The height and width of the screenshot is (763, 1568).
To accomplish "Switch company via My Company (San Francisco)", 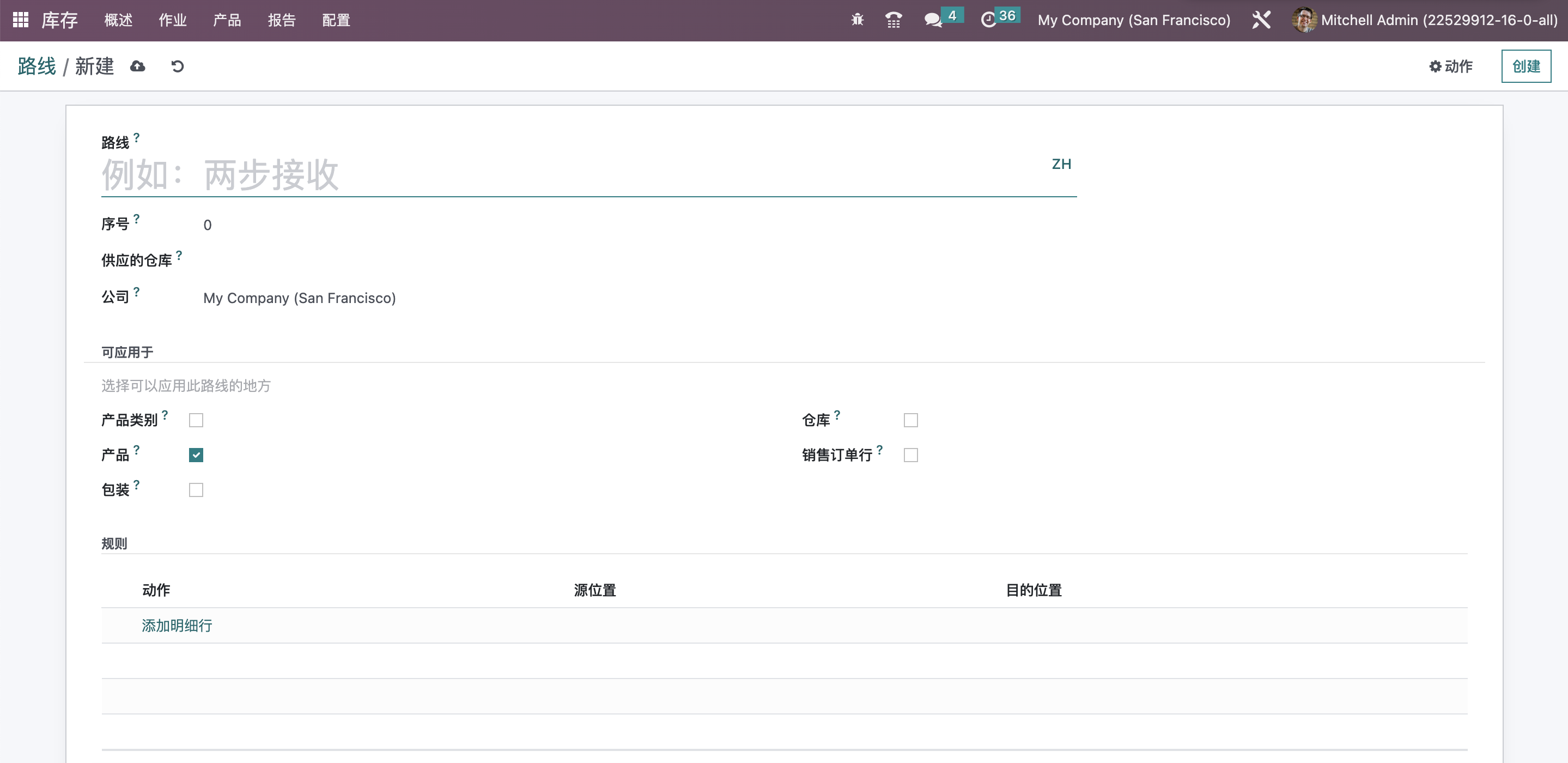I will 1134,20.
